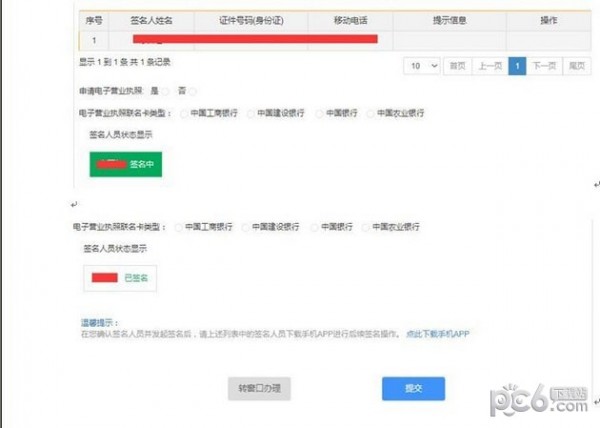Click the 提示信息 column header
This screenshot has height=428, width=600.
[450, 21]
